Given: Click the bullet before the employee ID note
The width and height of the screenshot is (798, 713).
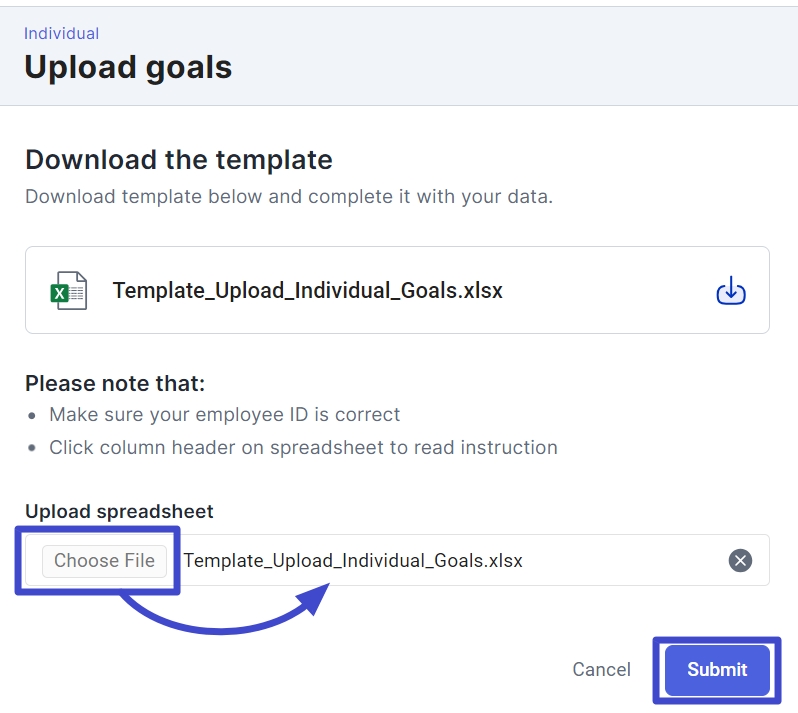Looking at the screenshot, I should coord(33,415).
